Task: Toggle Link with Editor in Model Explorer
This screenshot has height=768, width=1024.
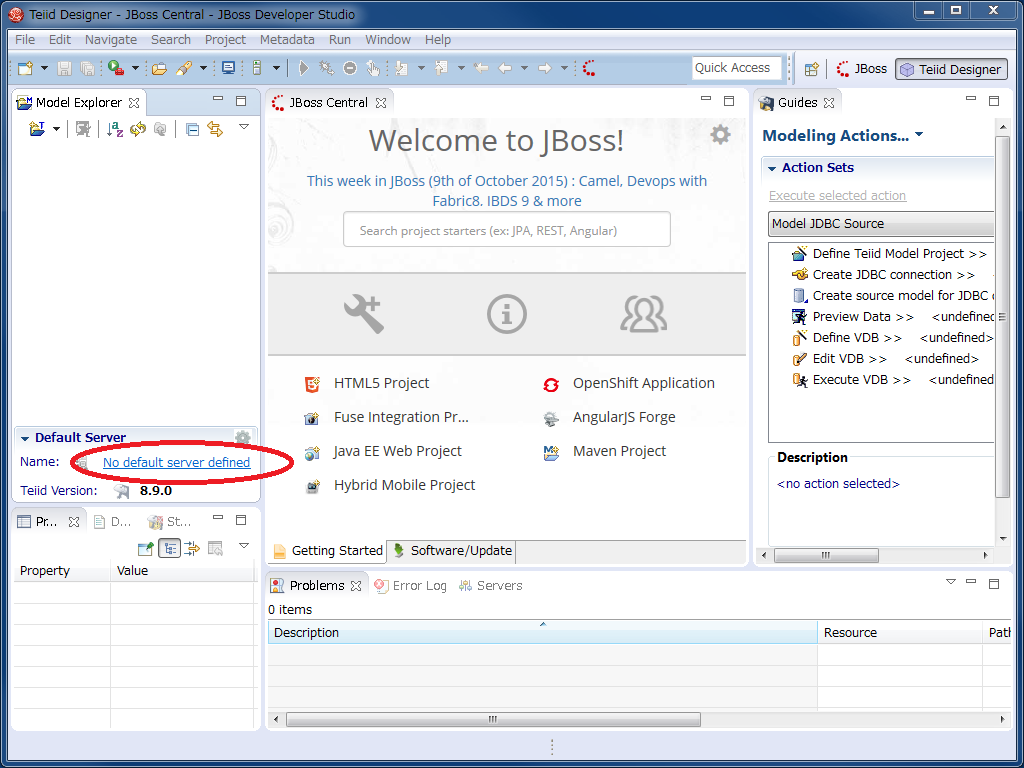Action: pyautogui.click(x=215, y=129)
